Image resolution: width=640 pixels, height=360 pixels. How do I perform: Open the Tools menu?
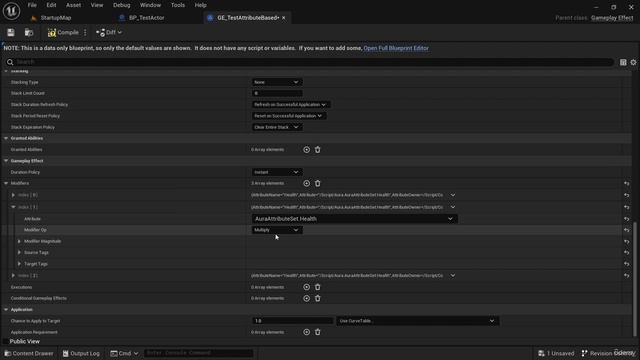178,5
